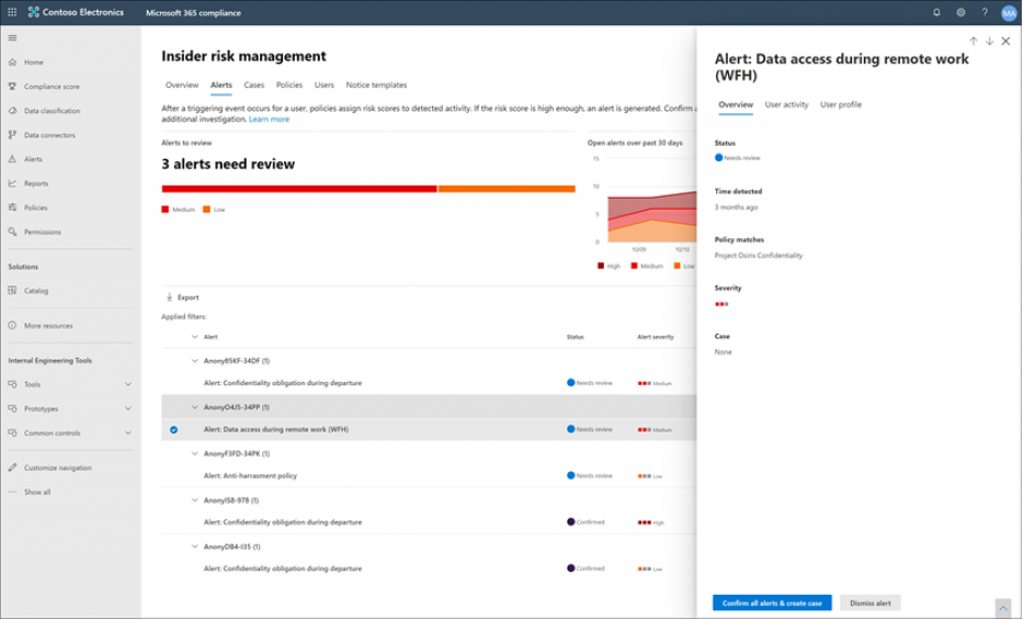Expand the Tools section chevron
The width and height of the screenshot is (1024, 620).
coord(128,385)
